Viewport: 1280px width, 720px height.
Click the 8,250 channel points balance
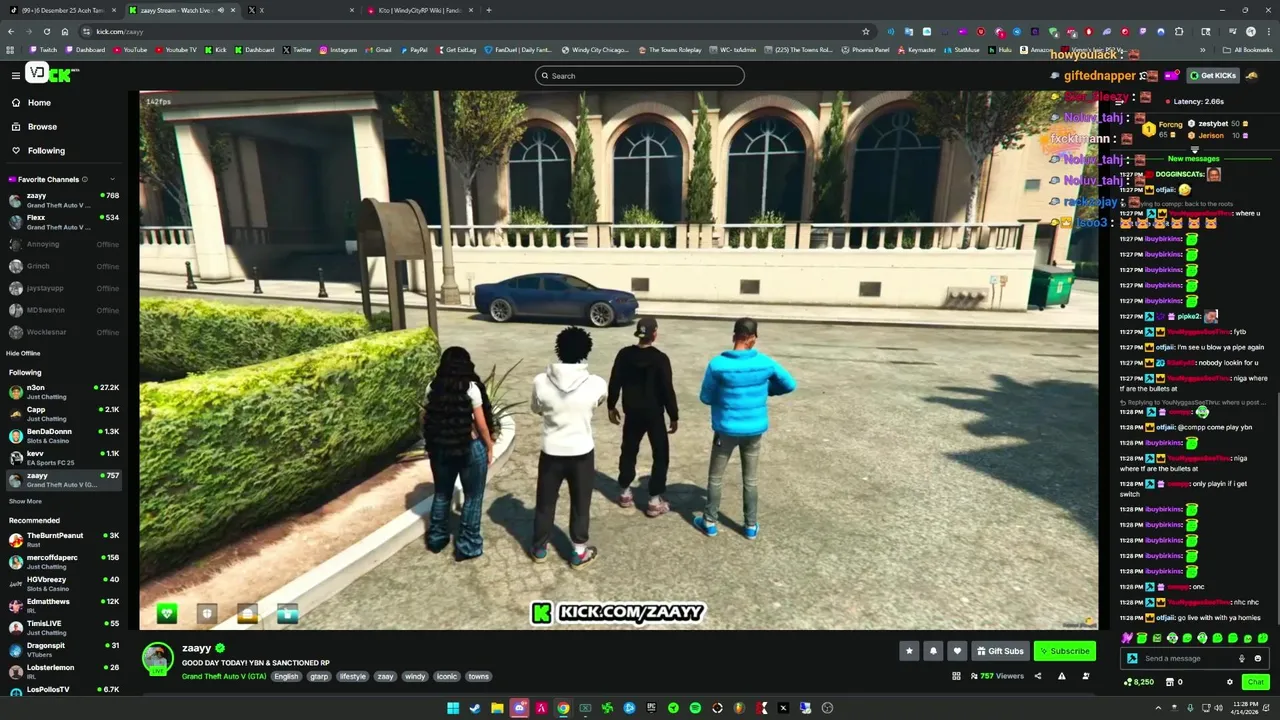click(x=1139, y=682)
